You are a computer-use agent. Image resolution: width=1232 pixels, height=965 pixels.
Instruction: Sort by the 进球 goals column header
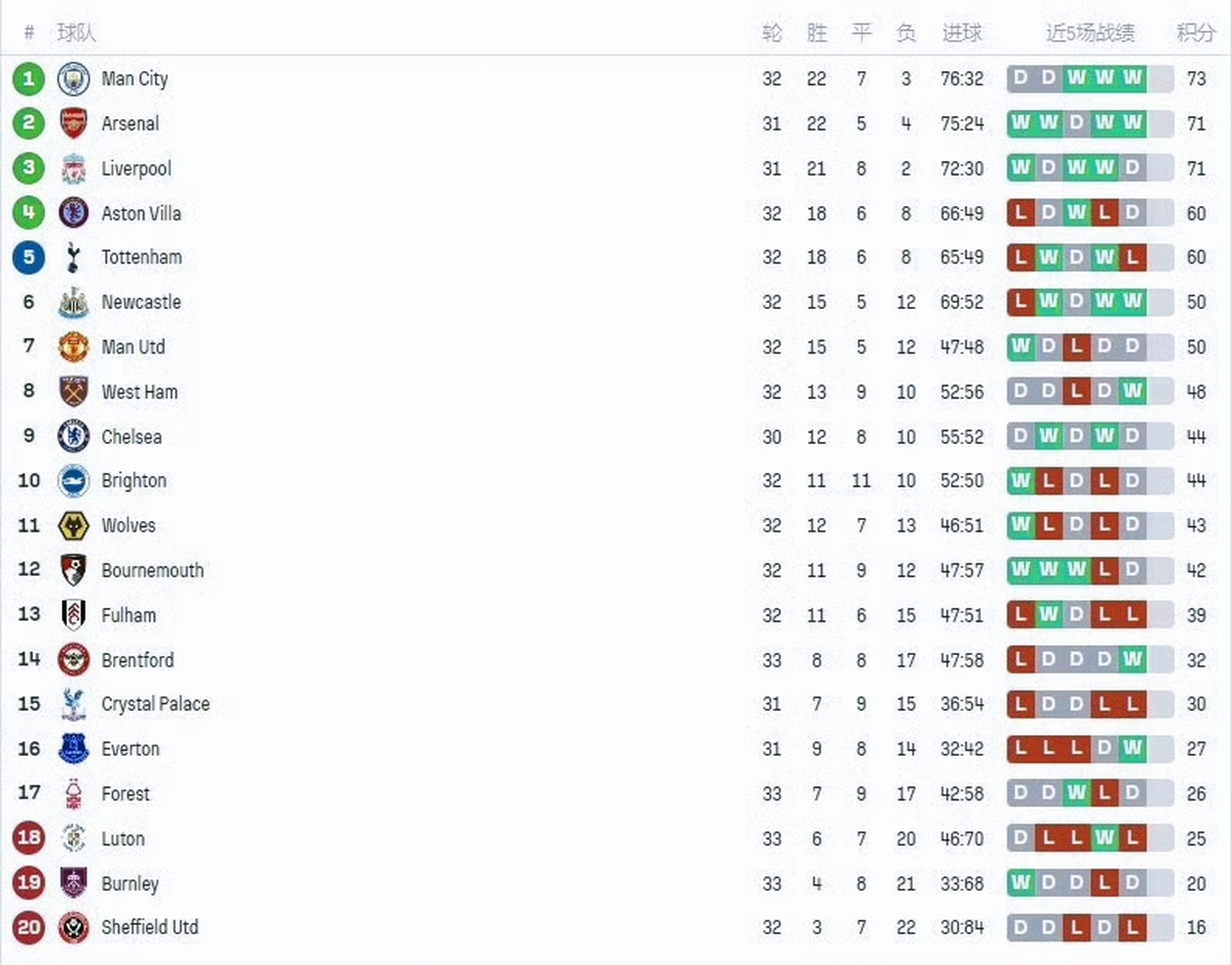[x=962, y=32]
